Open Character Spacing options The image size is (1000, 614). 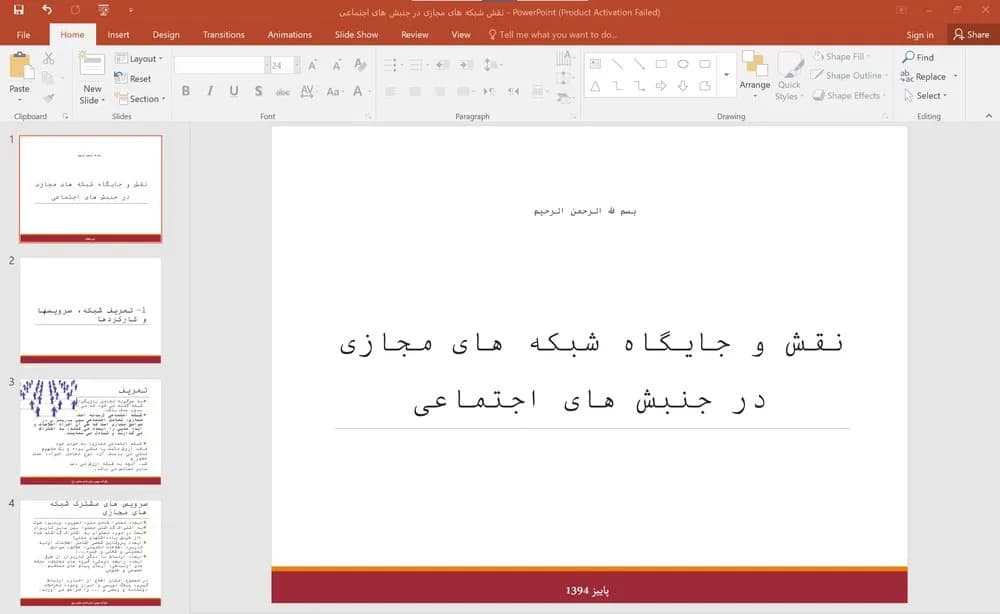pyautogui.click(x=307, y=91)
